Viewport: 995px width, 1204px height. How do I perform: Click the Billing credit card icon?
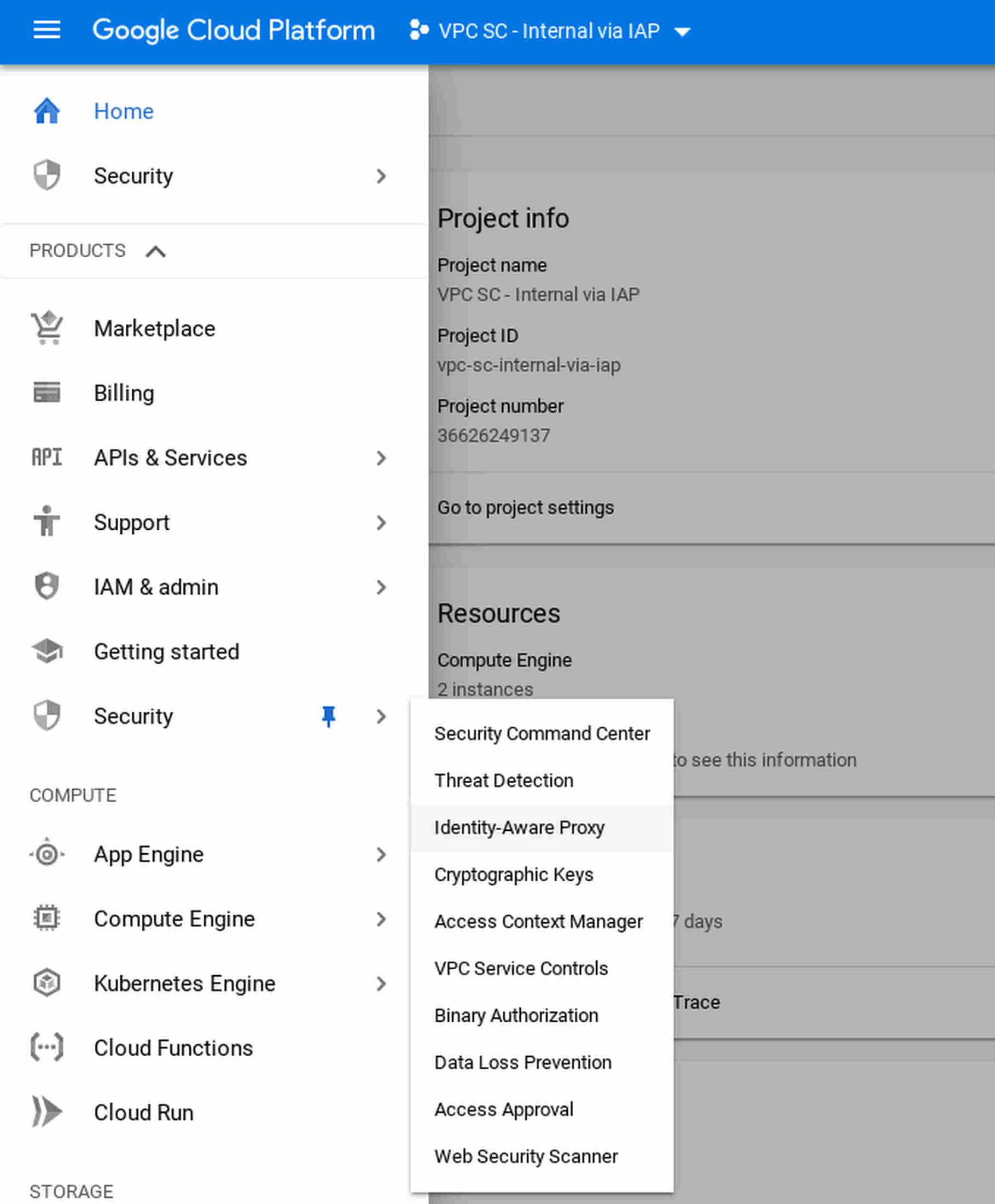47,393
